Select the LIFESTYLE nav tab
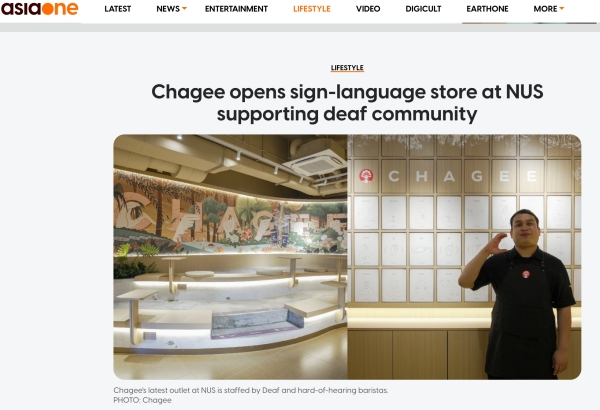The width and height of the screenshot is (600, 410). (x=311, y=9)
